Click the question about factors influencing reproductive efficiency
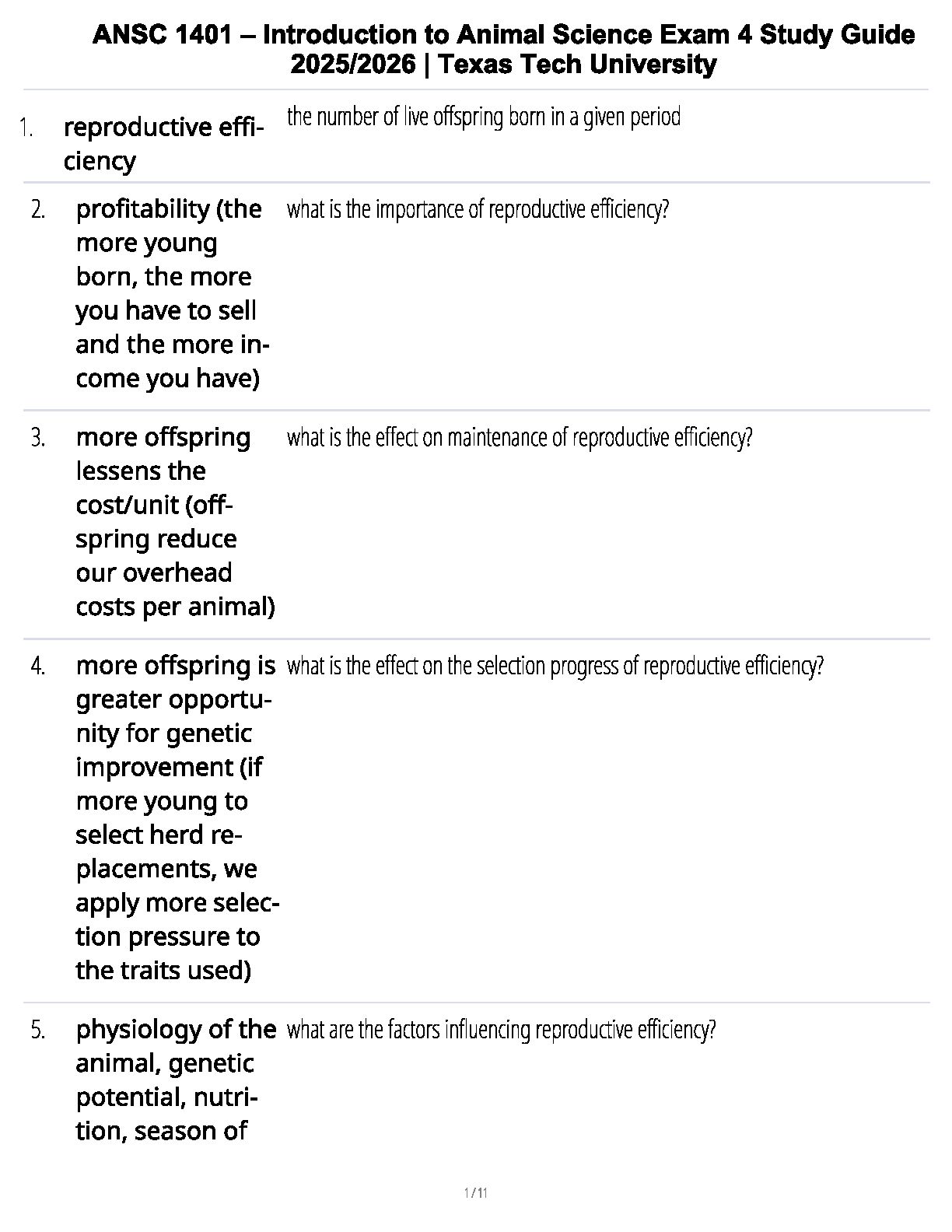This screenshot has width=952, height=1232. (x=501, y=1031)
